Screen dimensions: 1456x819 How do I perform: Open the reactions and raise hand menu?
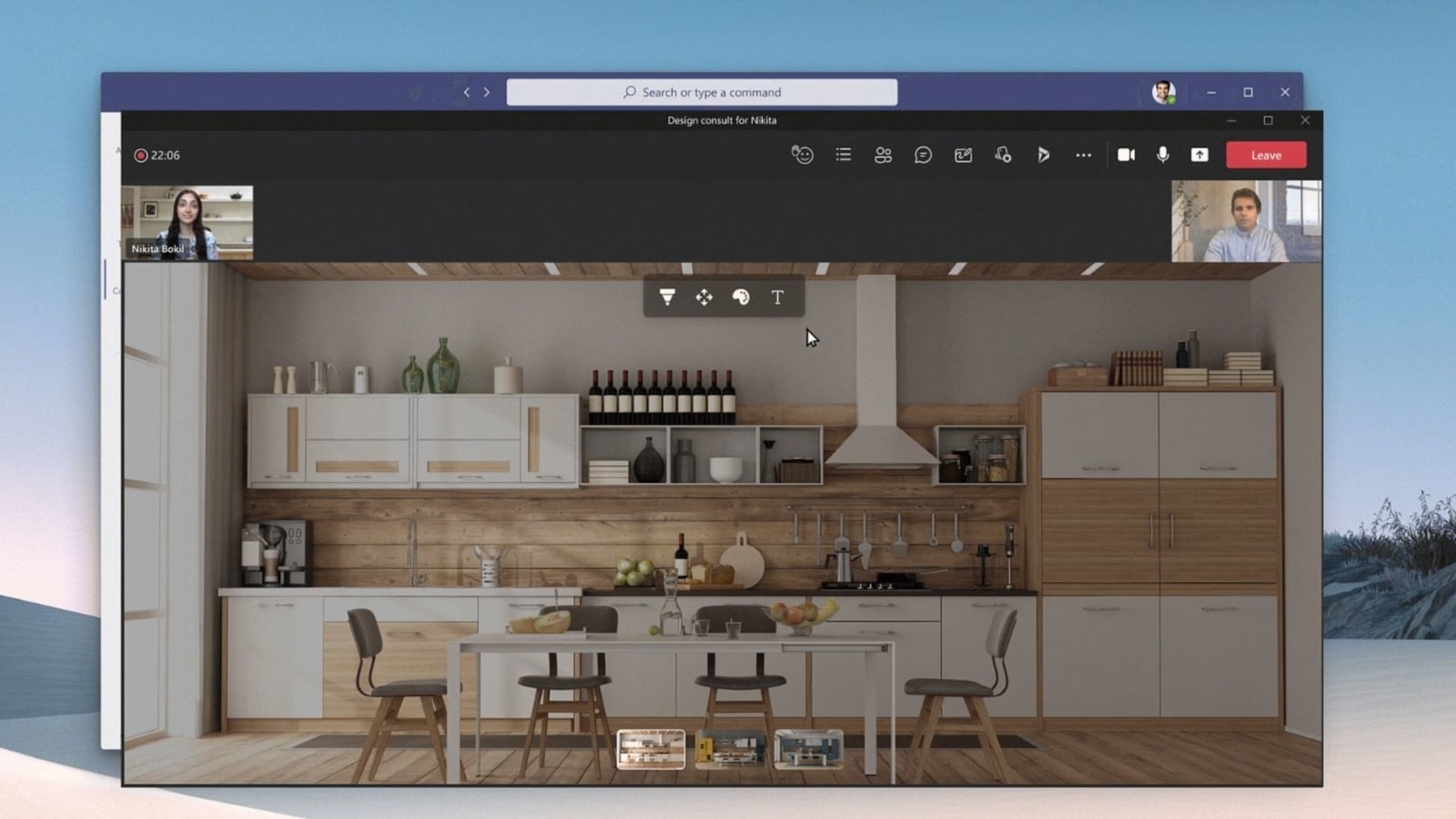[802, 155]
